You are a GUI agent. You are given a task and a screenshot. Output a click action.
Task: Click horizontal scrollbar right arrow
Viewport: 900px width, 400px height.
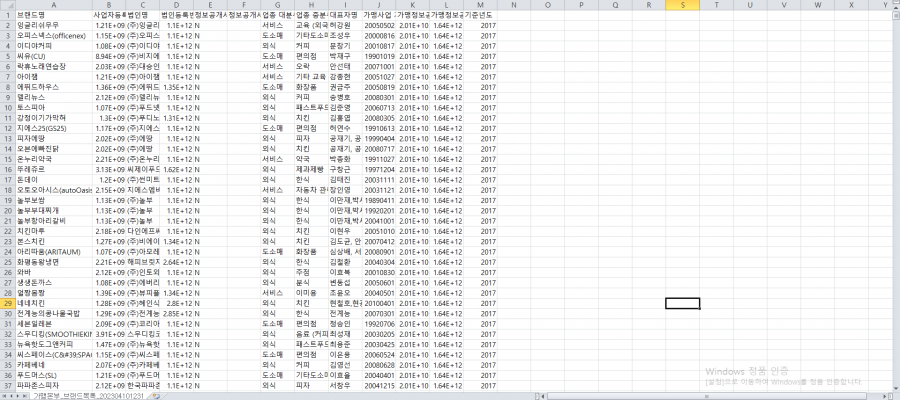[x=885, y=396]
